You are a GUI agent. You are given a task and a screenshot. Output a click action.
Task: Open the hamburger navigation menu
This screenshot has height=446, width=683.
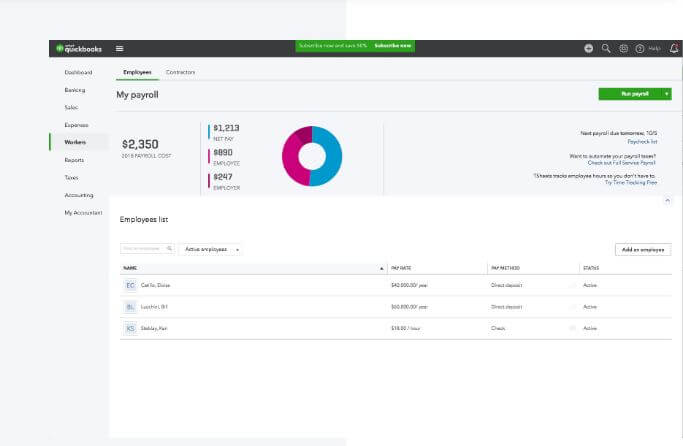[119, 48]
